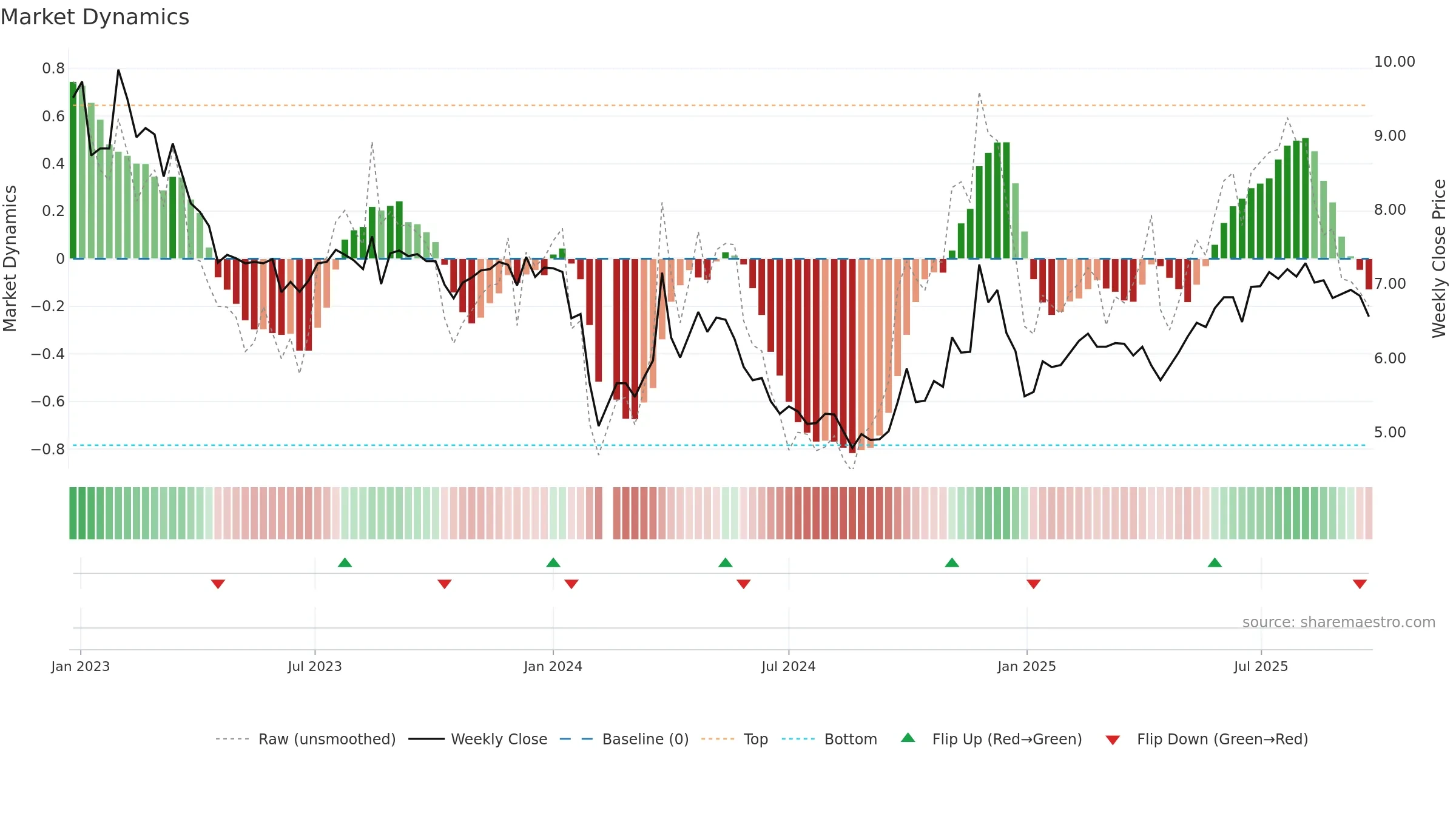Click the Jan 2023 x-axis label
This screenshot has height=819, width=1456.
(81, 666)
